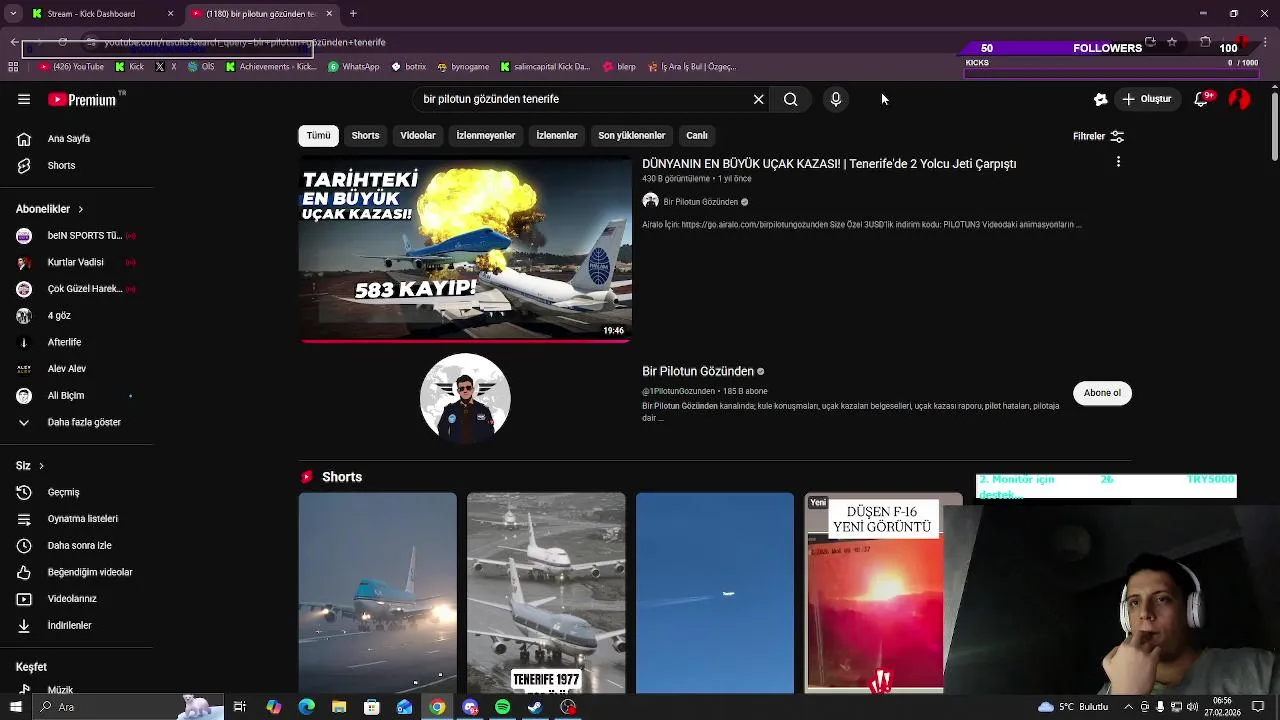Open the YouTube hamburger guide menu
1280x720 pixels.
tap(24, 99)
